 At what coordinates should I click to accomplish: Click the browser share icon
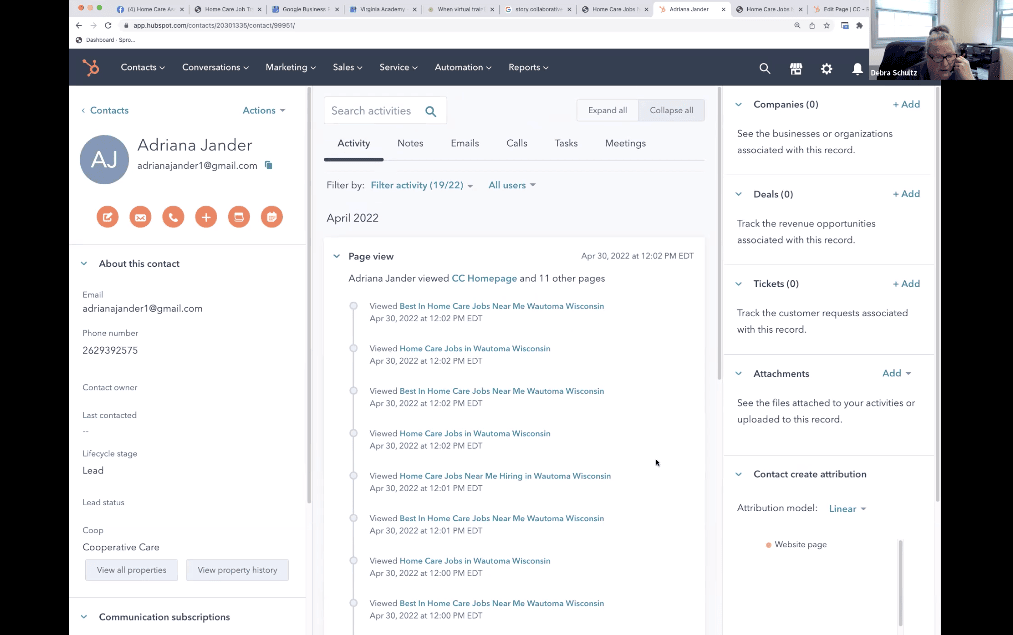812,25
